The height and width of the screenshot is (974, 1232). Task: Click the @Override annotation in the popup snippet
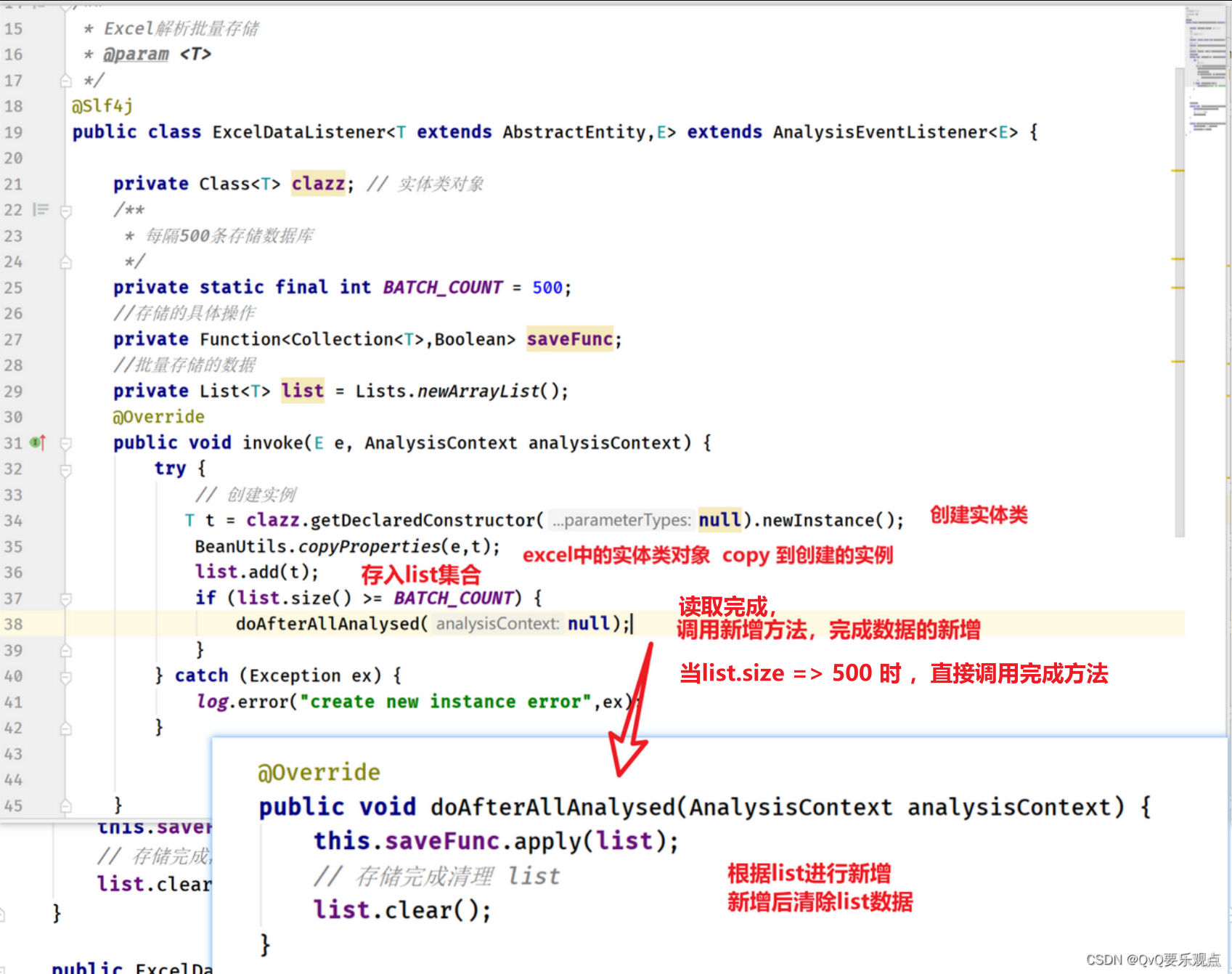[319, 772]
